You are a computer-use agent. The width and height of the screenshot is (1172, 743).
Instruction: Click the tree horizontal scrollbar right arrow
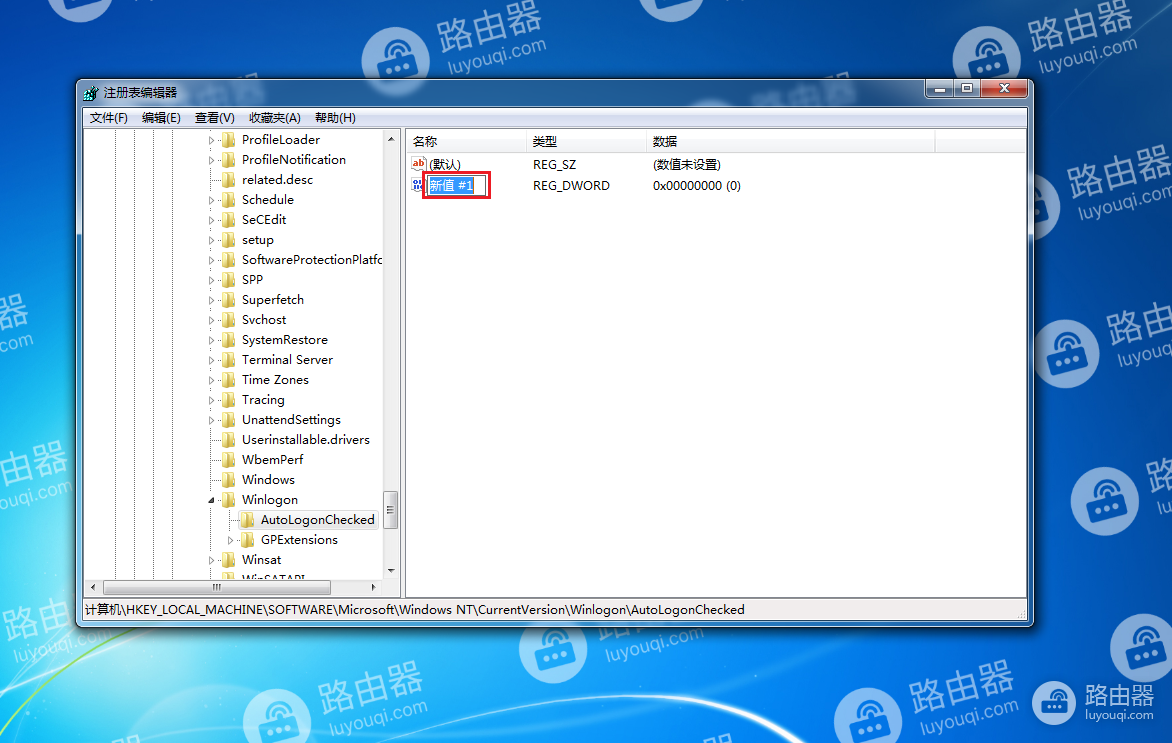[x=373, y=588]
